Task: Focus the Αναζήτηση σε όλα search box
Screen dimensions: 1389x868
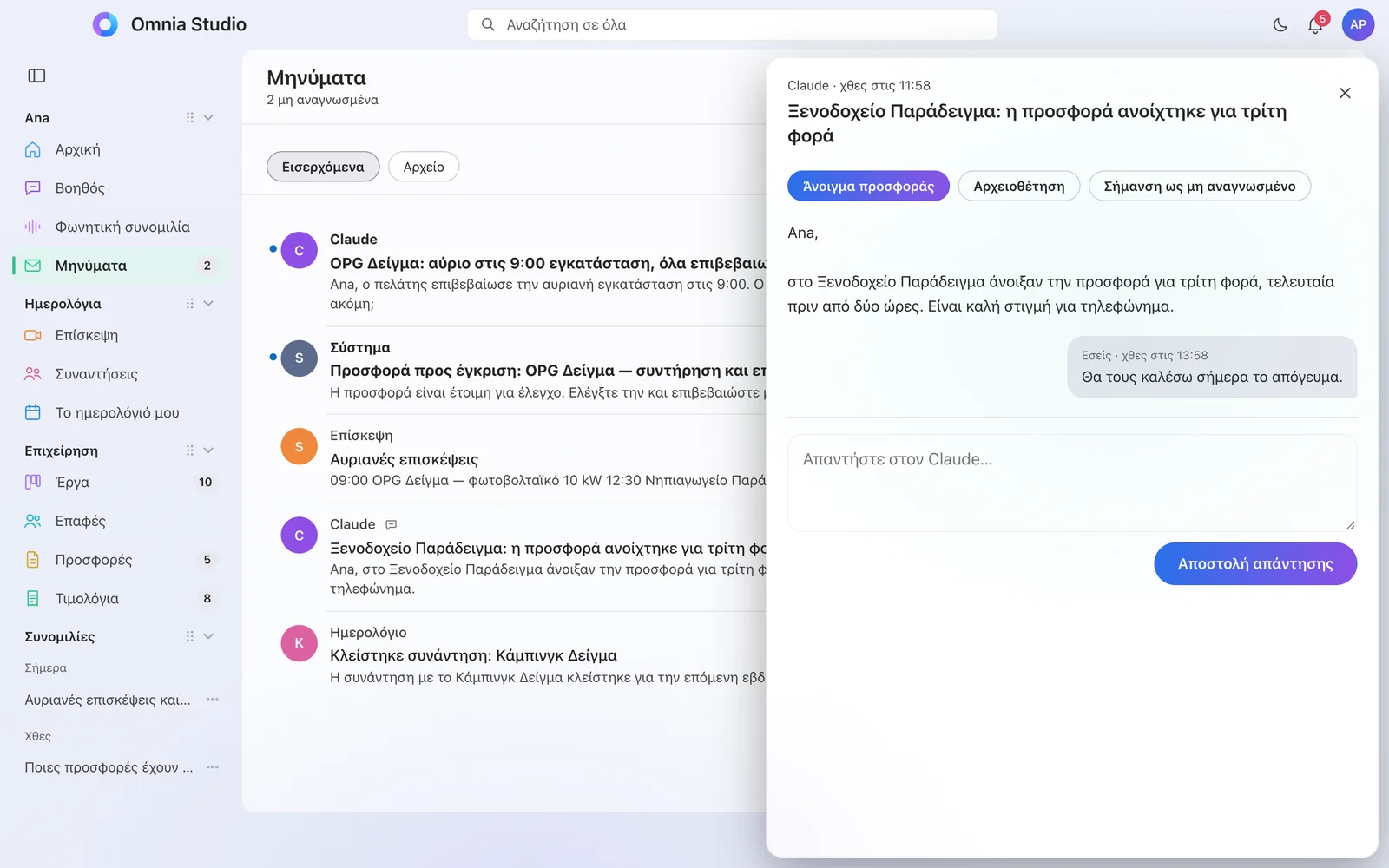Action: pyautogui.click(x=732, y=24)
